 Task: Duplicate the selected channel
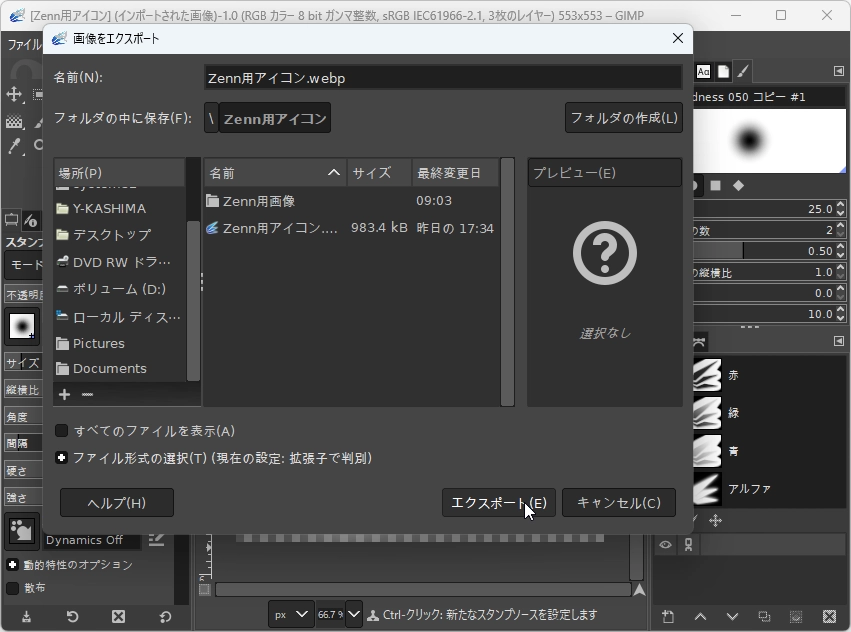764,616
